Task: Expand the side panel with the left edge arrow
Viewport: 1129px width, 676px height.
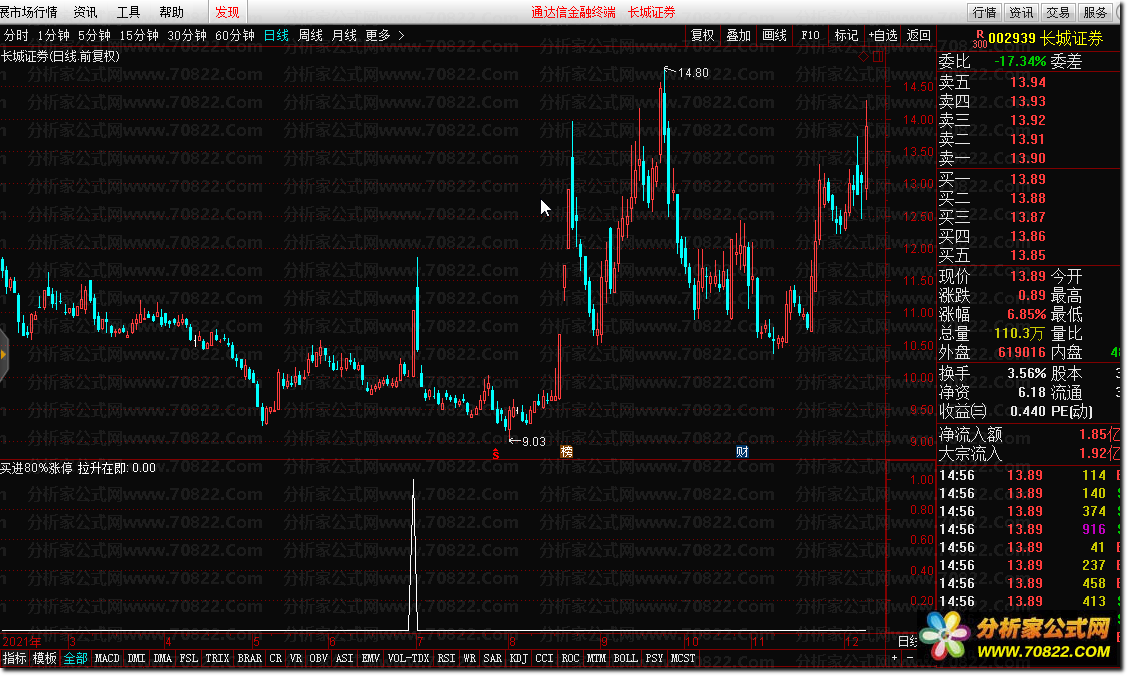Action: coord(4,354)
